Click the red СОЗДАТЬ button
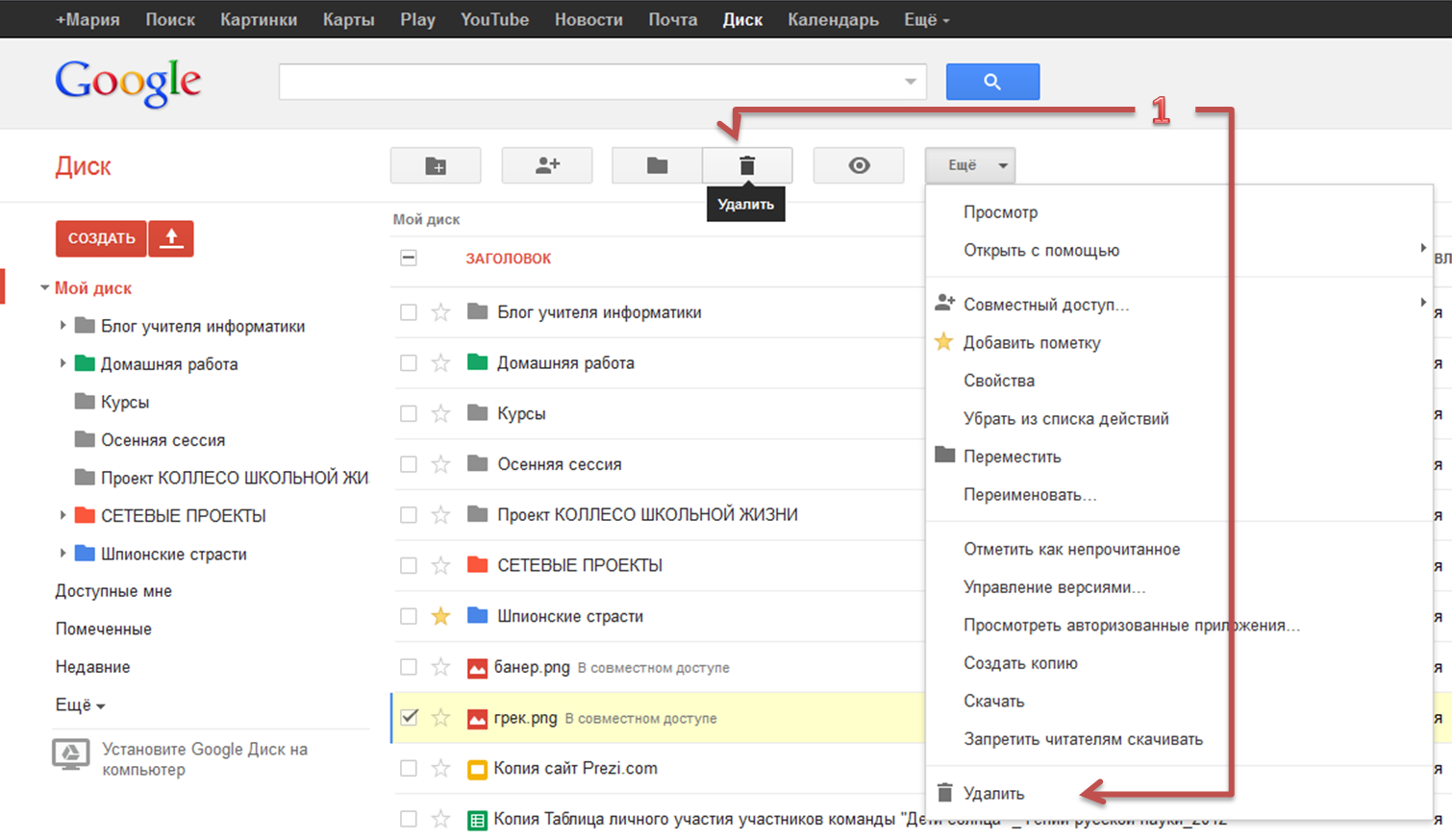 (x=101, y=238)
